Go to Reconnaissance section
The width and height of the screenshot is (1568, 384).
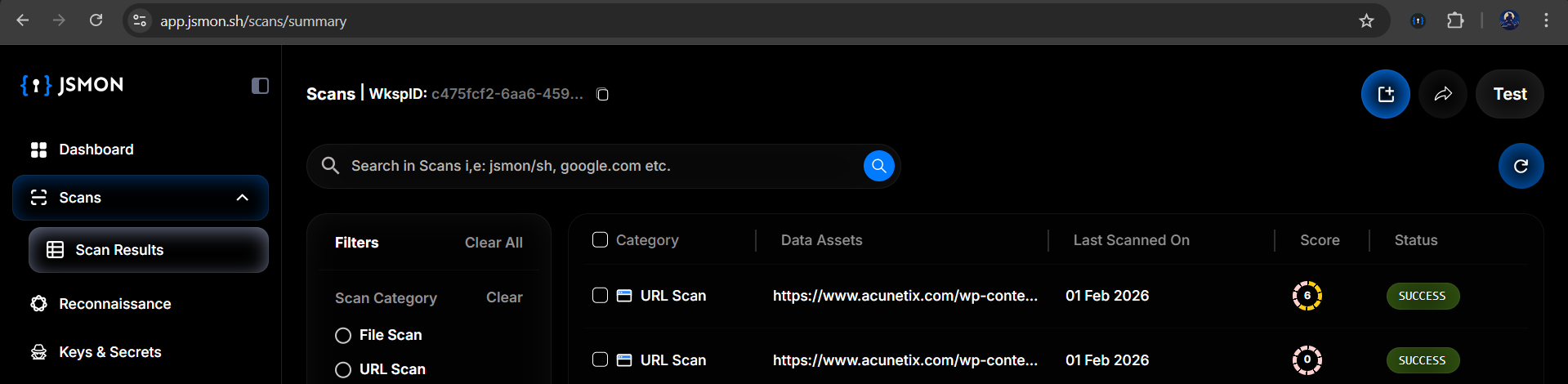(x=114, y=304)
